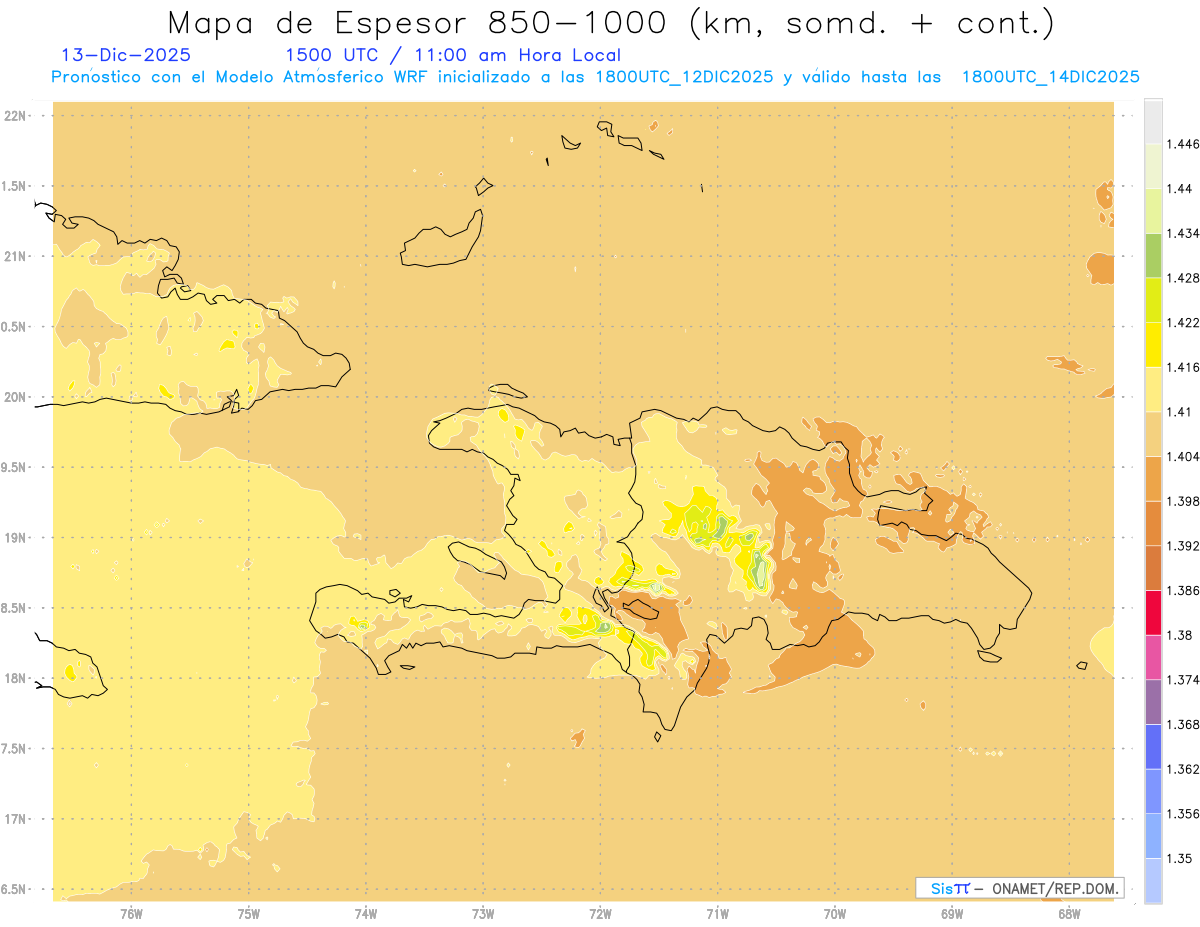Click the green color band between 1.428 and 1.434
Screen dimensions: 1200x927
[1153, 255]
